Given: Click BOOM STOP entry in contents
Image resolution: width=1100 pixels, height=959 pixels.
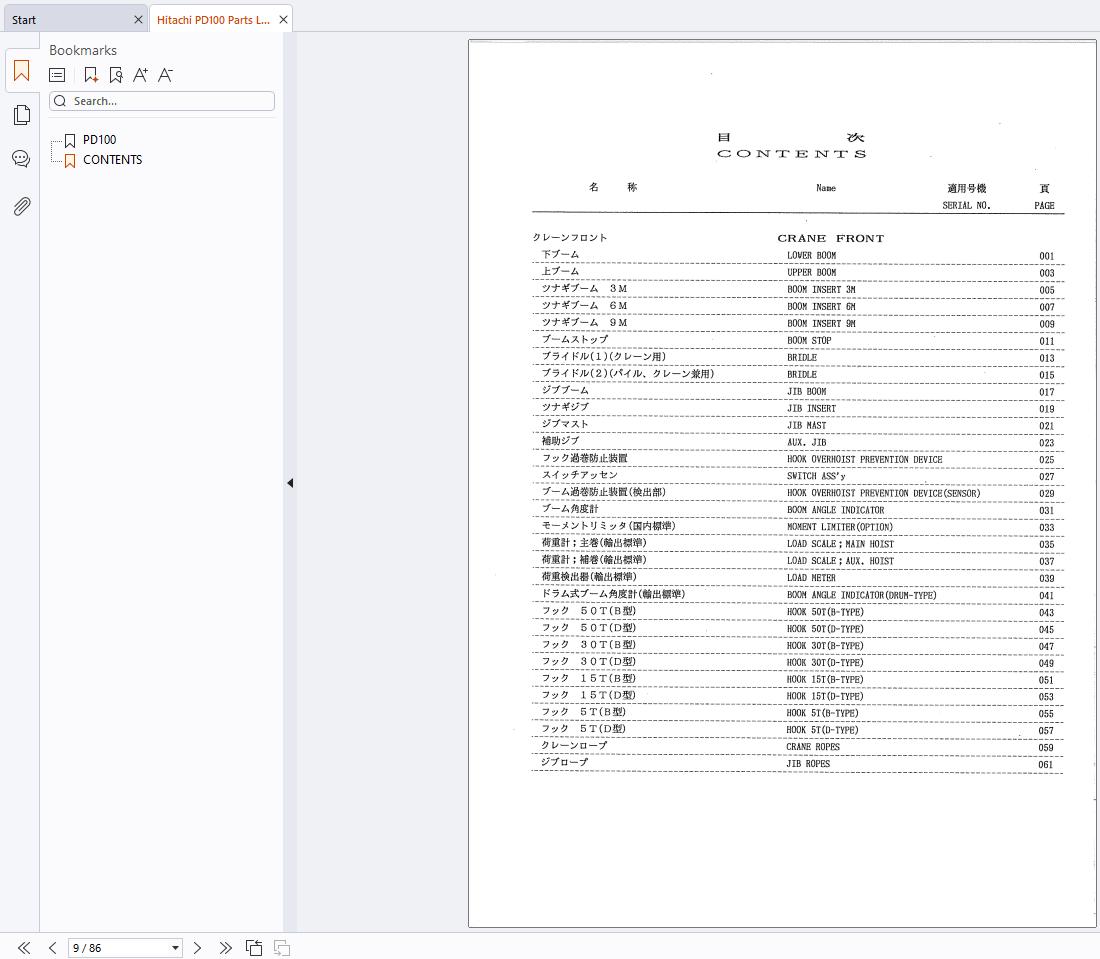Looking at the screenshot, I should [x=809, y=340].
